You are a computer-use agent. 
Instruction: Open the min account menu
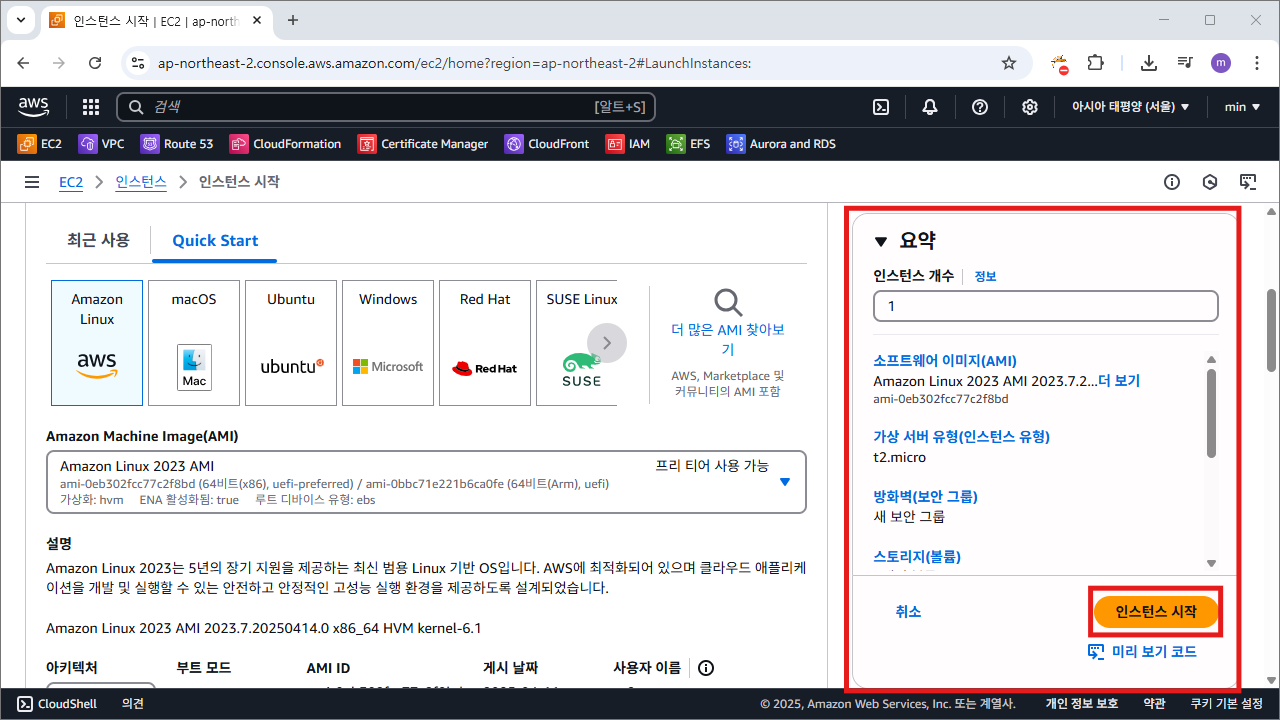coord(1242,107)
